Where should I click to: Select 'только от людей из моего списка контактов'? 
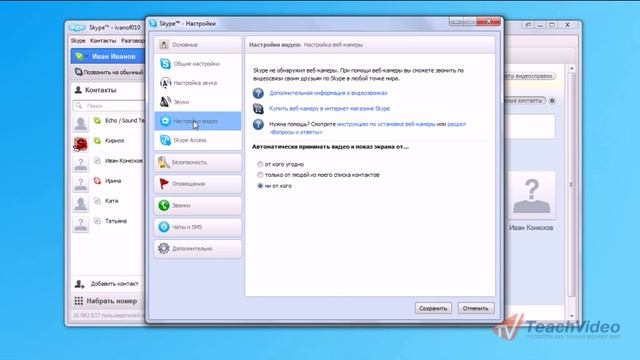pos(260,175)
